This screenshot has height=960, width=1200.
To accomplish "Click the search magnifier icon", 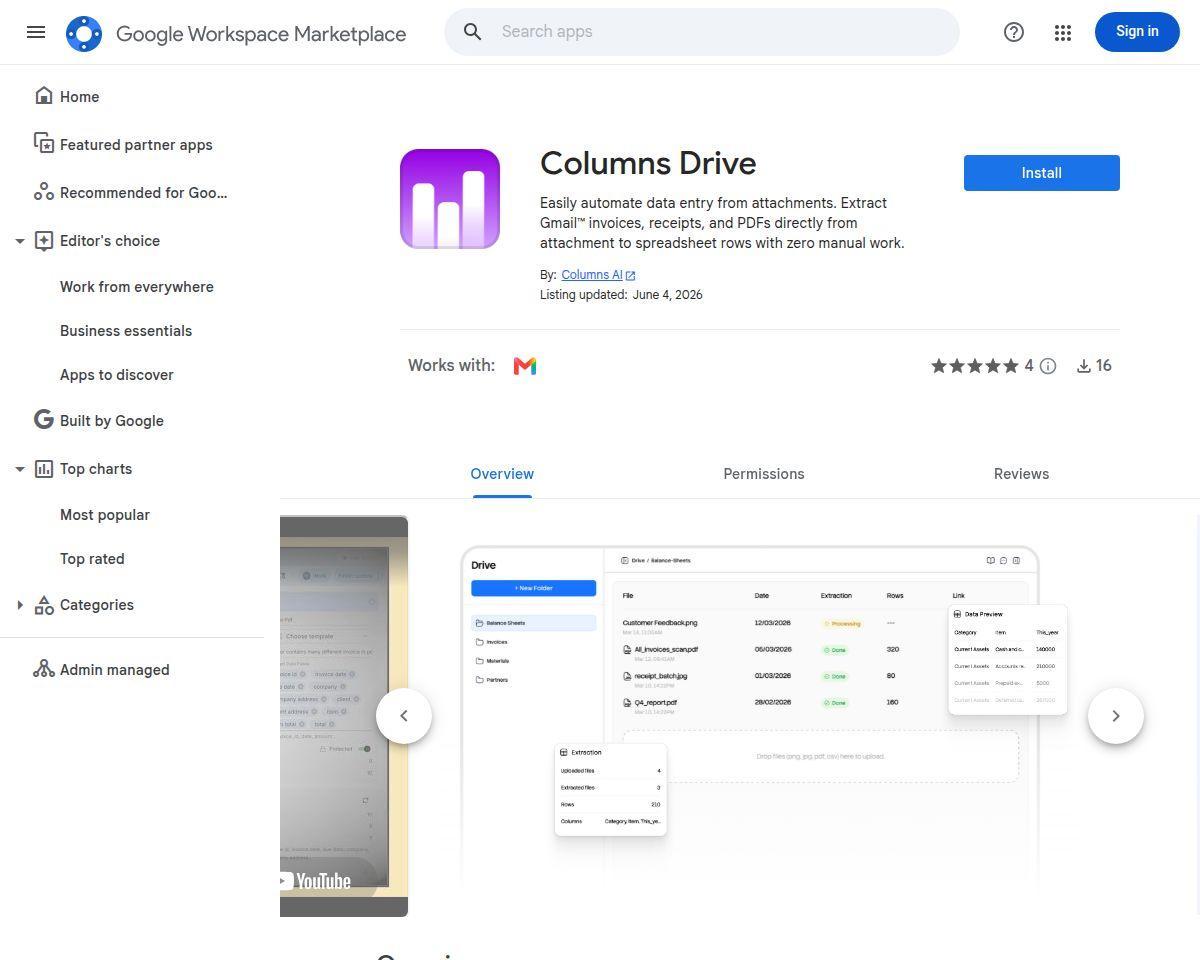I will (473, 32).
